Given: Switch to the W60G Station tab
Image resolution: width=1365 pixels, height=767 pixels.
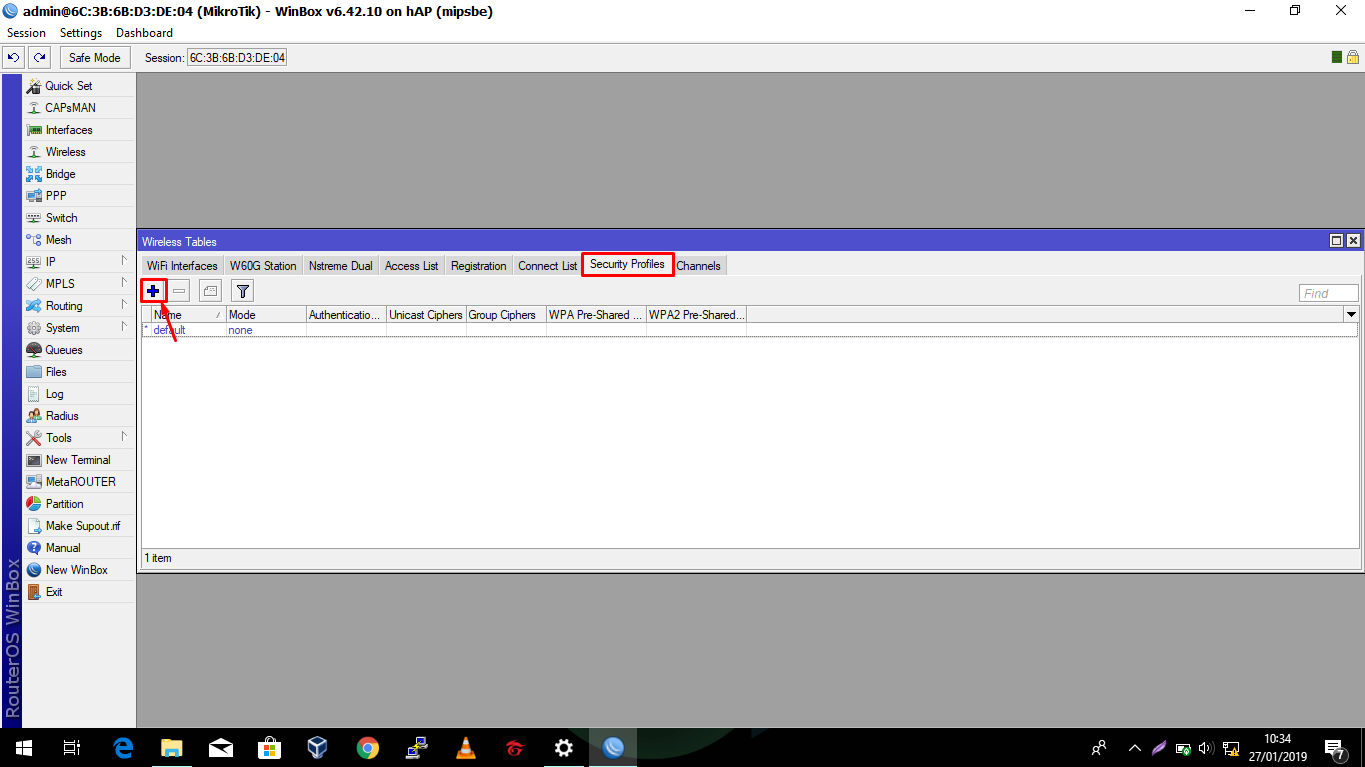Looking at the screenshot, I should point(263,266).
